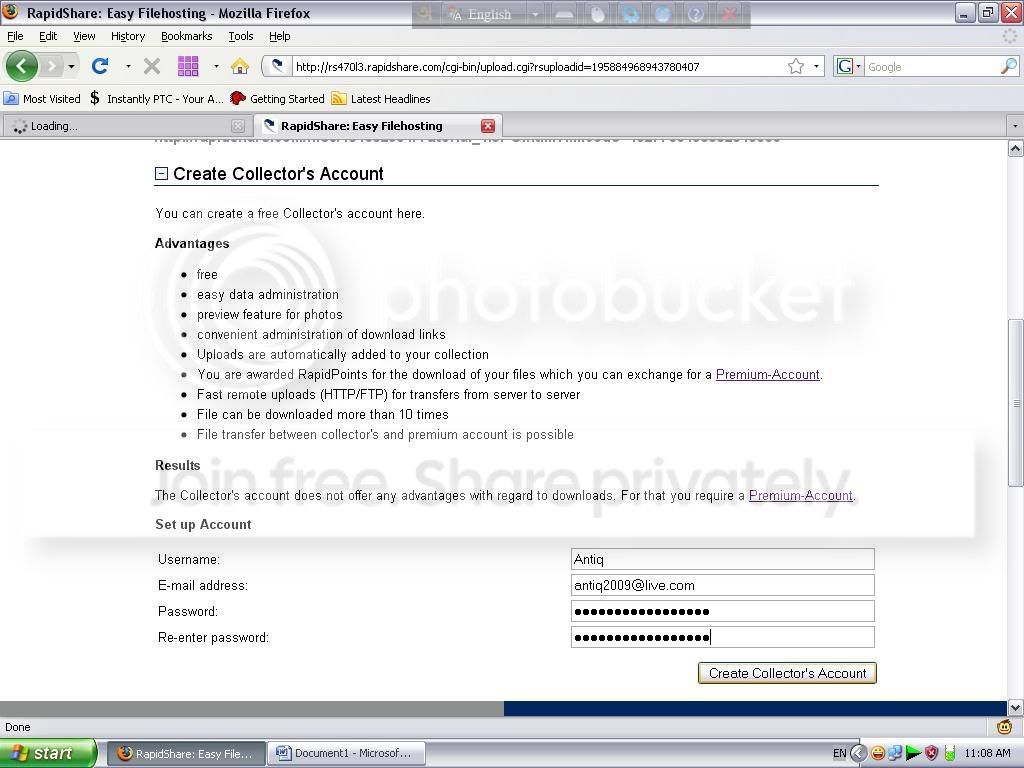Click the green beaker tray icon
This screenshot has width=1024, height=768.
click(x=950, y=754)
